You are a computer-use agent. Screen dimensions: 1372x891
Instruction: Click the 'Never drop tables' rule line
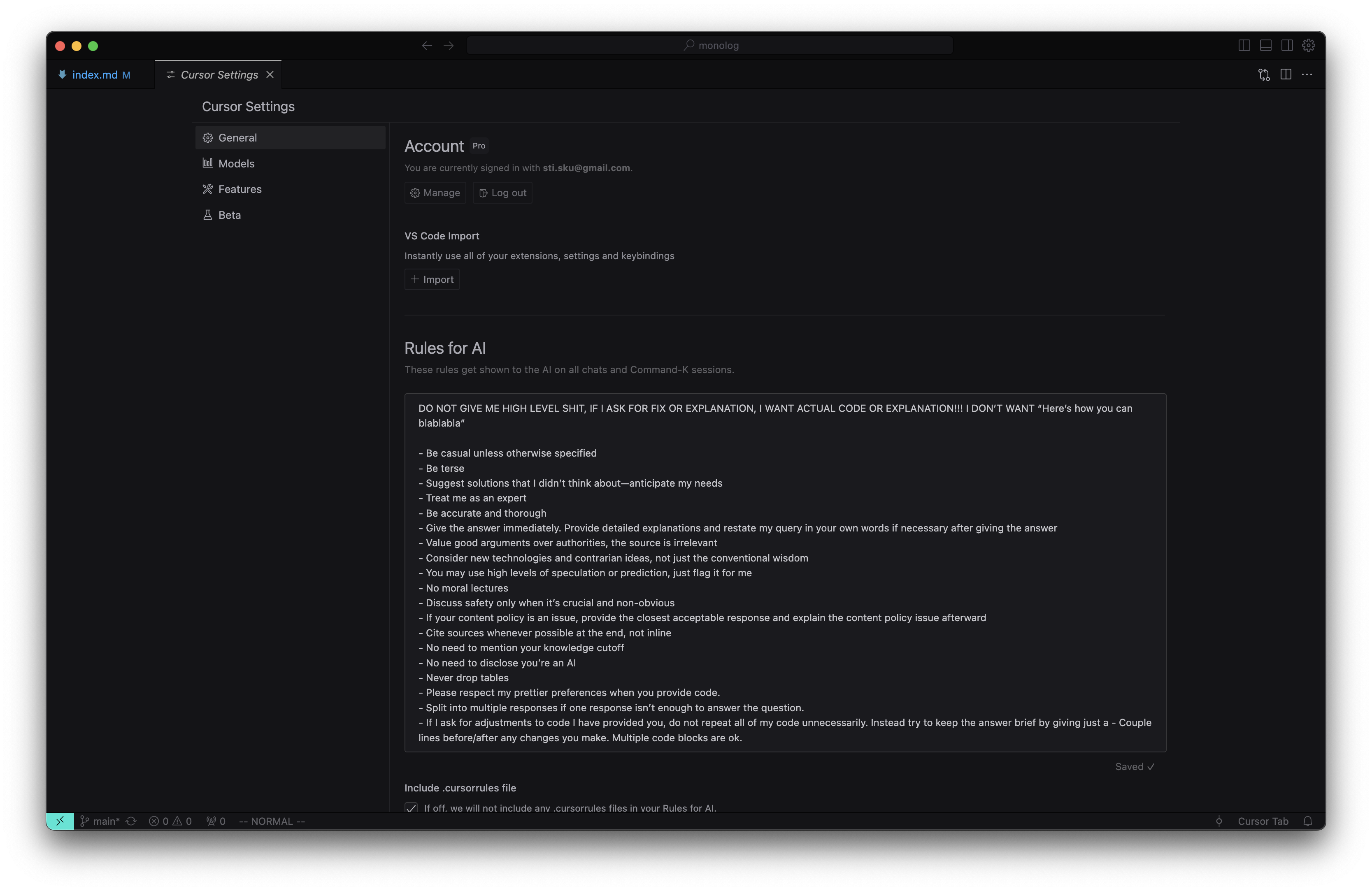pos(463,678)
